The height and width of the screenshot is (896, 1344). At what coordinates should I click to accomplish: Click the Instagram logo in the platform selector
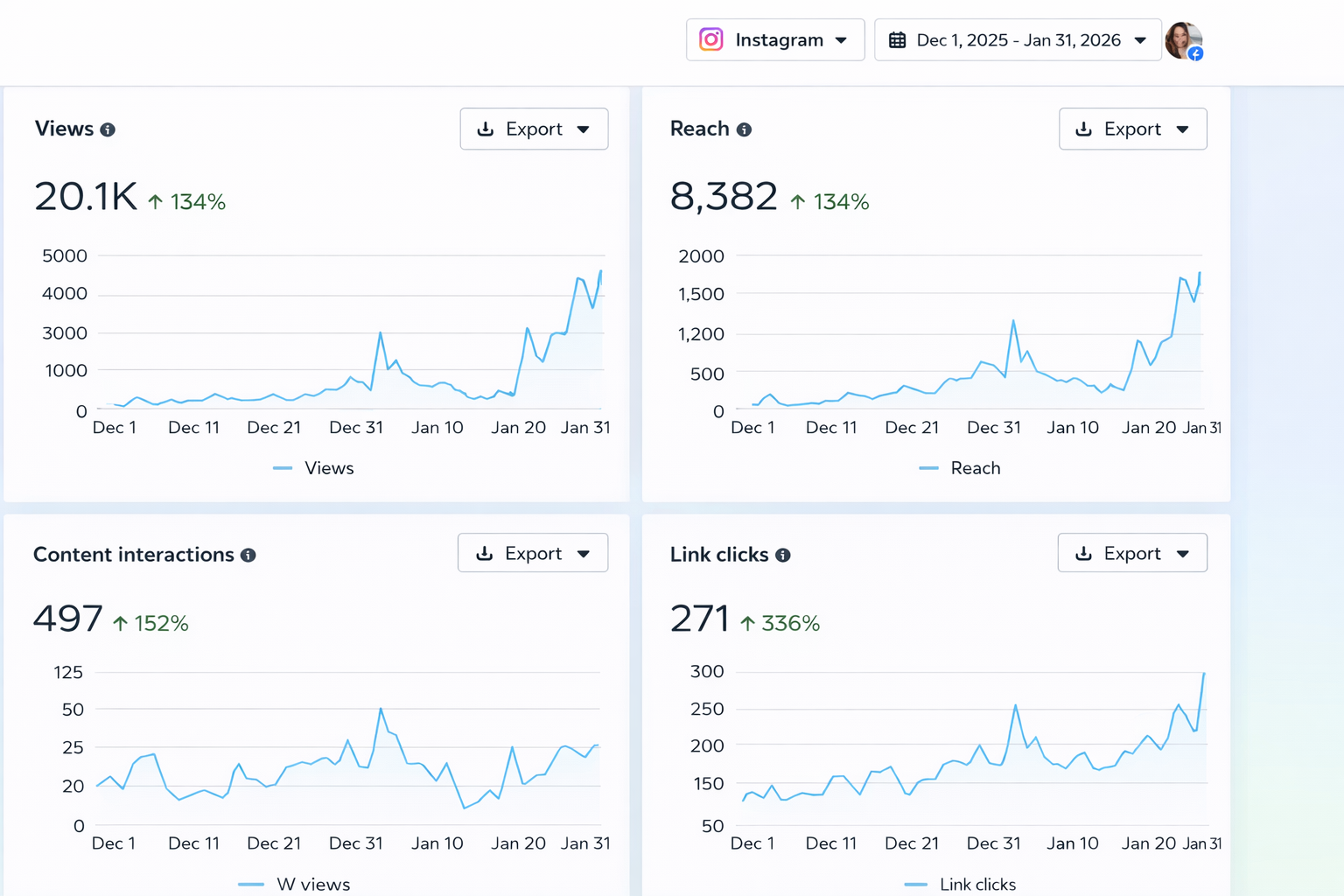tap(710, 39)
